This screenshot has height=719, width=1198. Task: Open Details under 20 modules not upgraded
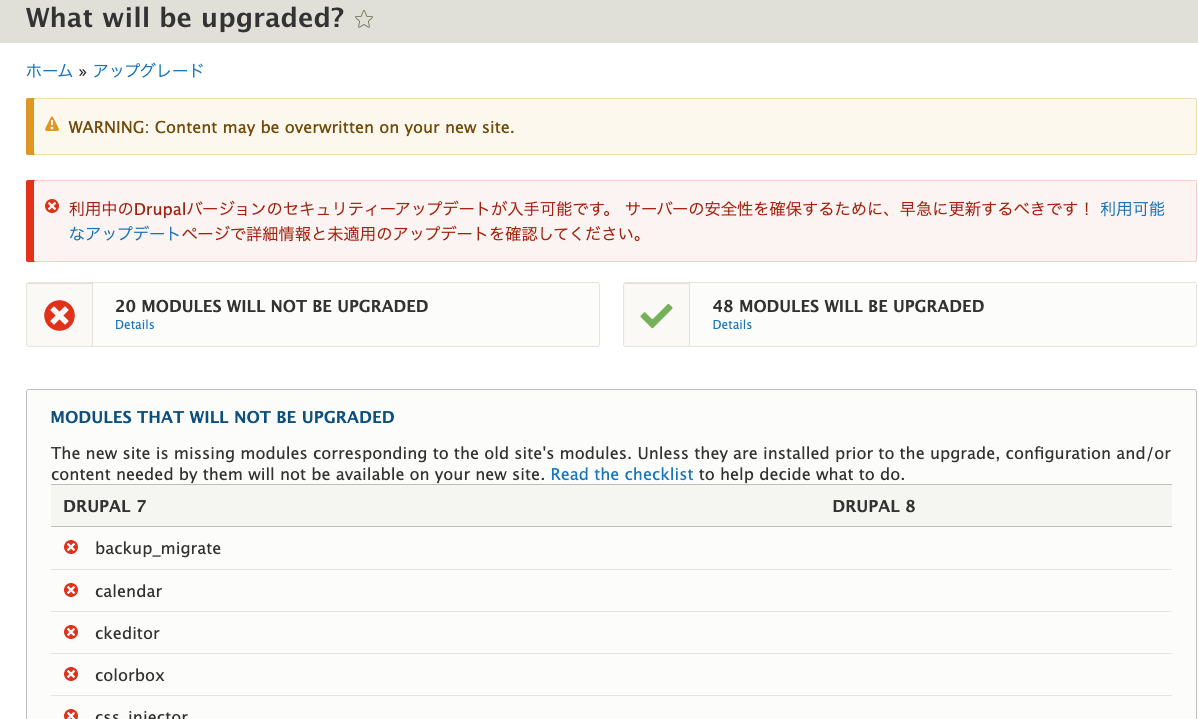click(x=134, y=325)
